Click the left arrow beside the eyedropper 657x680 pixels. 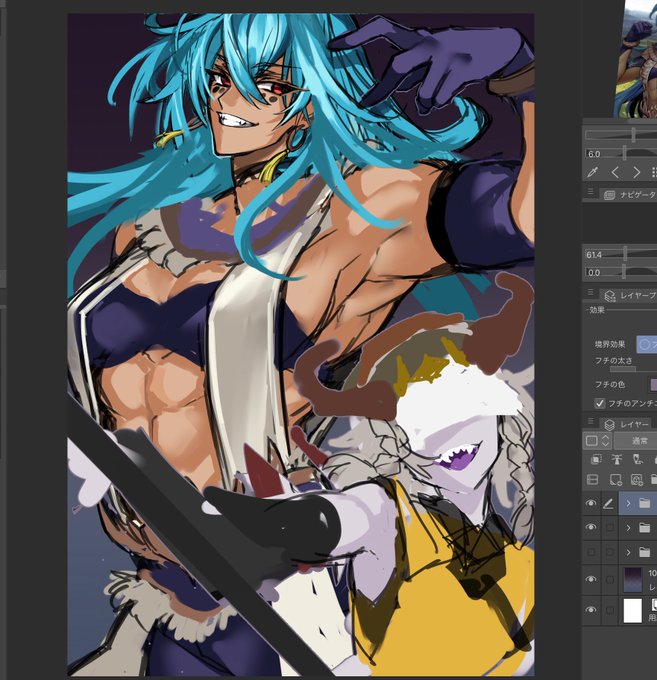coord(615,172)
